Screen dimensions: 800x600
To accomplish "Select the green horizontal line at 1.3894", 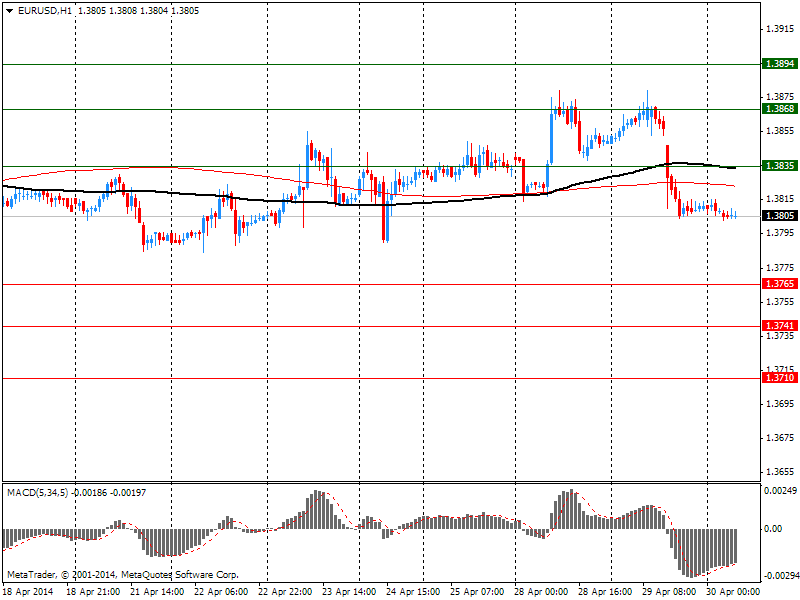I will 382,64.
